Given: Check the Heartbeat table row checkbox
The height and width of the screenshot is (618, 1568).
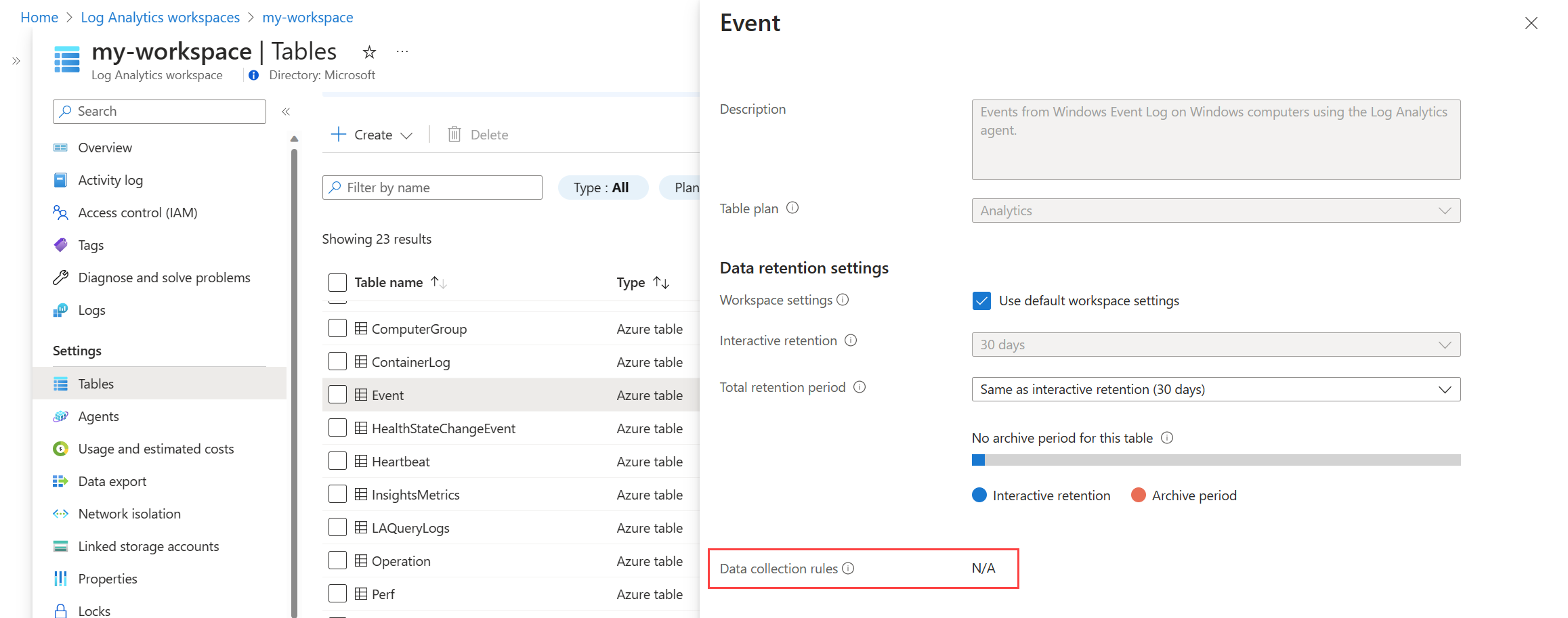Looking at the screenshot, I should 337,461.
